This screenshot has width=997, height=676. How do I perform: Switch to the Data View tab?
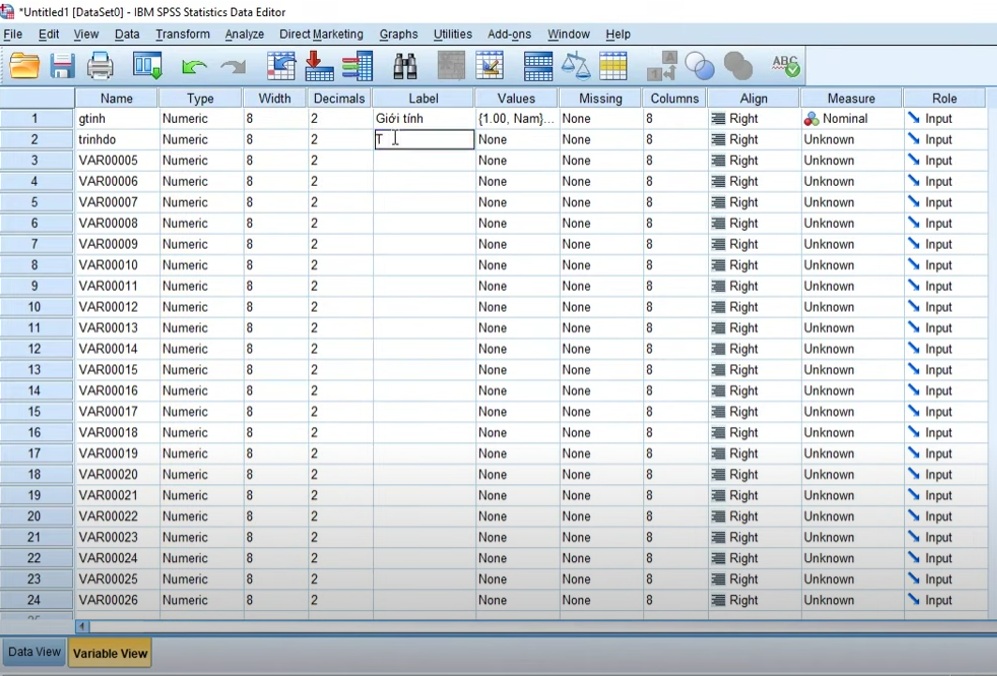[x=33, y=652]
